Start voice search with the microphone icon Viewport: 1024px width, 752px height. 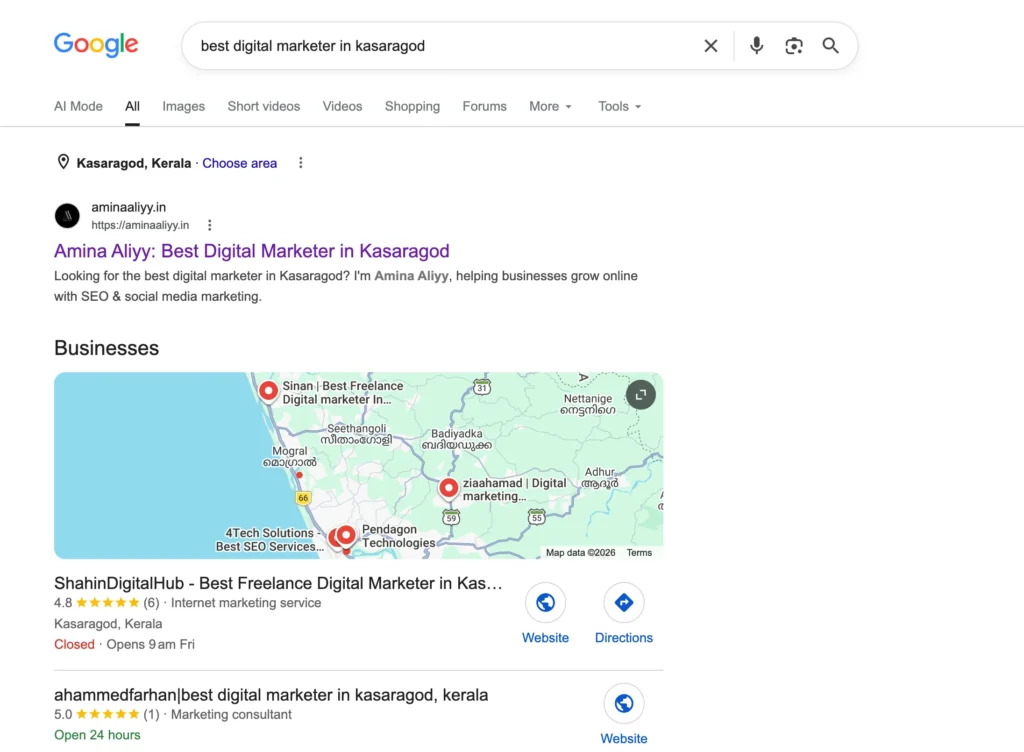(756, 46)
